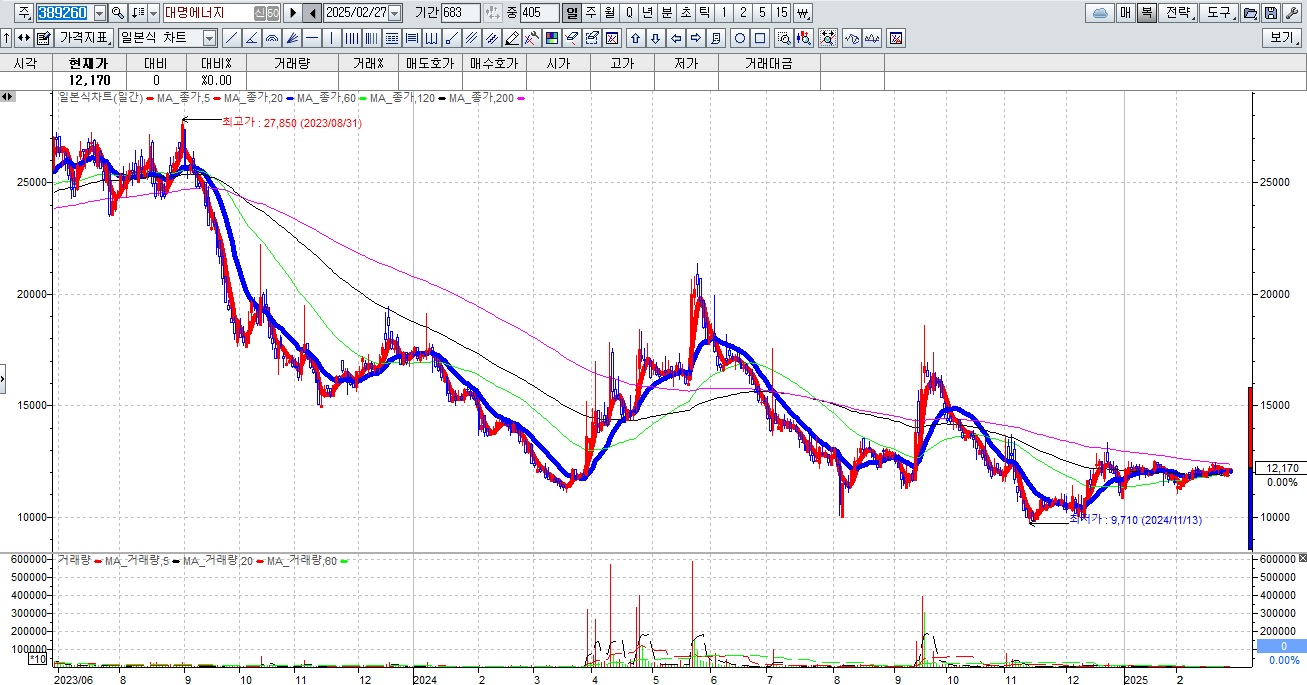
Task: Select the straight trend line tool
Action: coord(232,38)
